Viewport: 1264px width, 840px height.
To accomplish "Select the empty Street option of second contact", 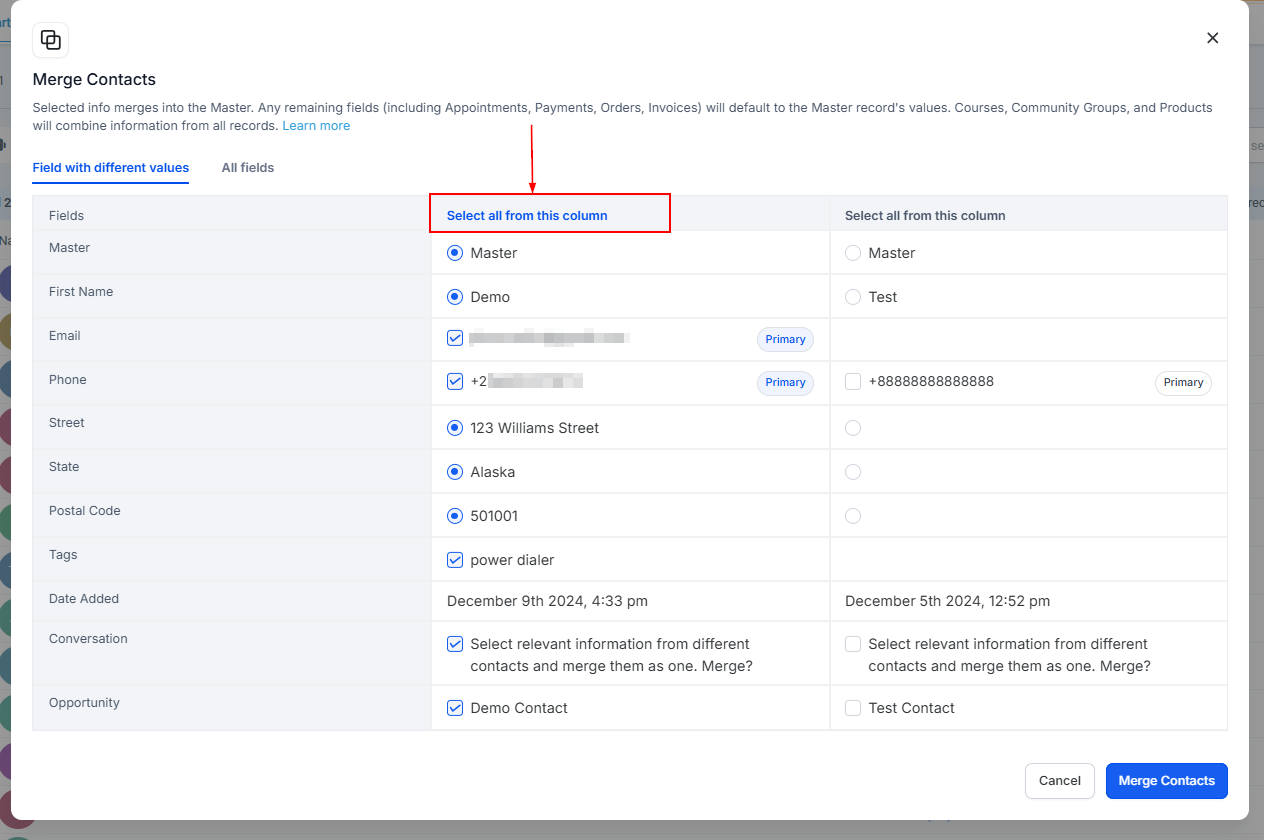I will [853, 428].
